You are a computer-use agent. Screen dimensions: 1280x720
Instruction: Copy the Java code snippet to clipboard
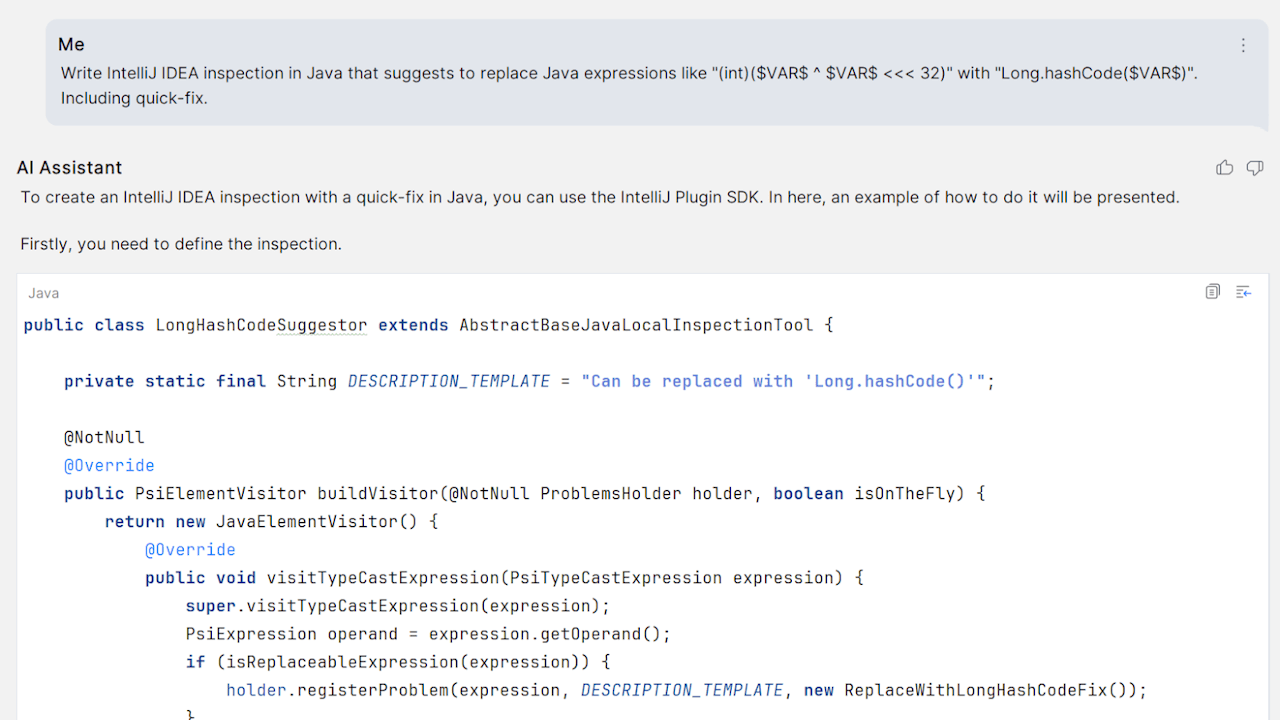(1213, 292)
